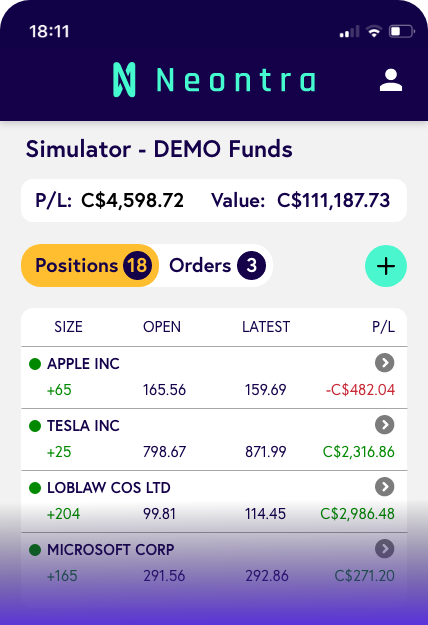Open Apple Inc details arrow
This screenshot has width=428, height=625.
point(385,363)
